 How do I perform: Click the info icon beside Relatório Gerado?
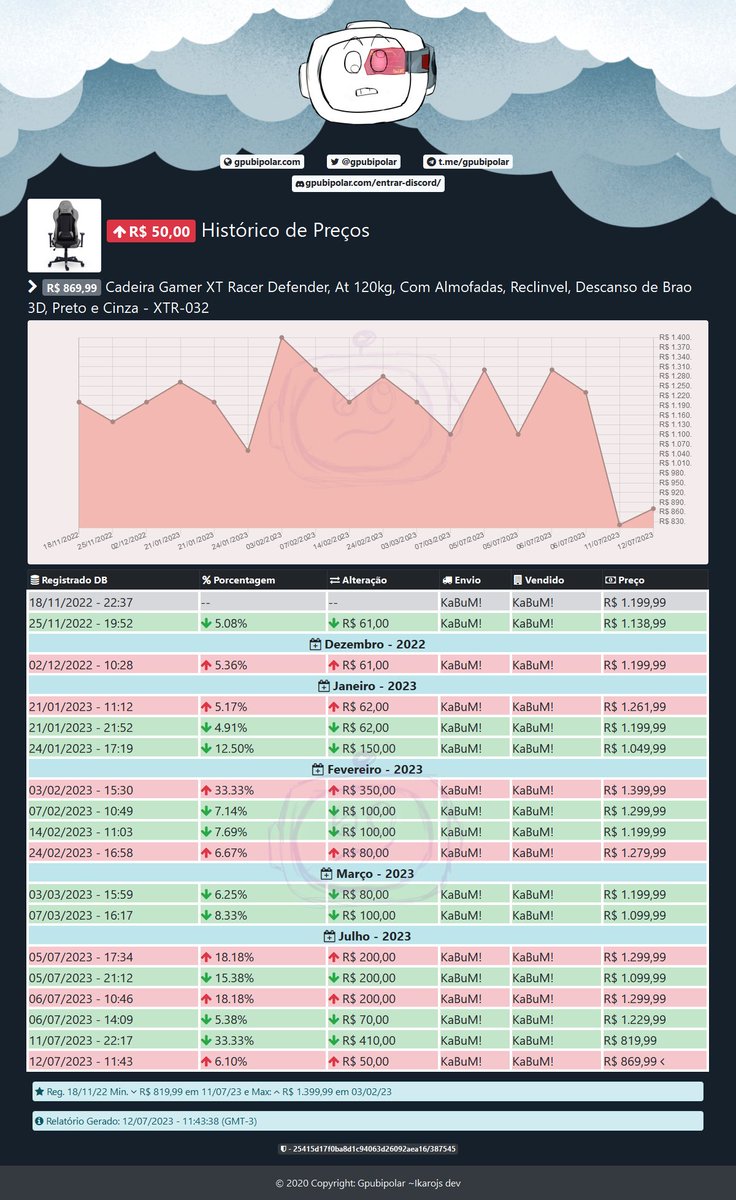click(x=39, y=1121)
